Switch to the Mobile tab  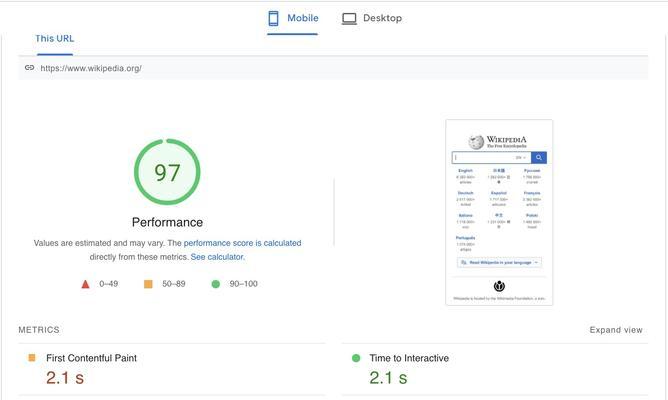293,18
